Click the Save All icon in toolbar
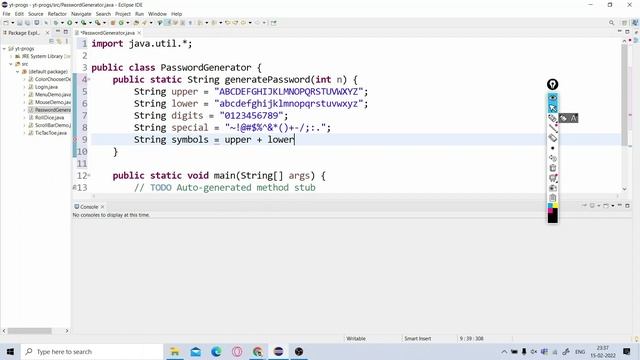Image resolution: width=640 pixels, height=360 pixels. pos(27,23)
